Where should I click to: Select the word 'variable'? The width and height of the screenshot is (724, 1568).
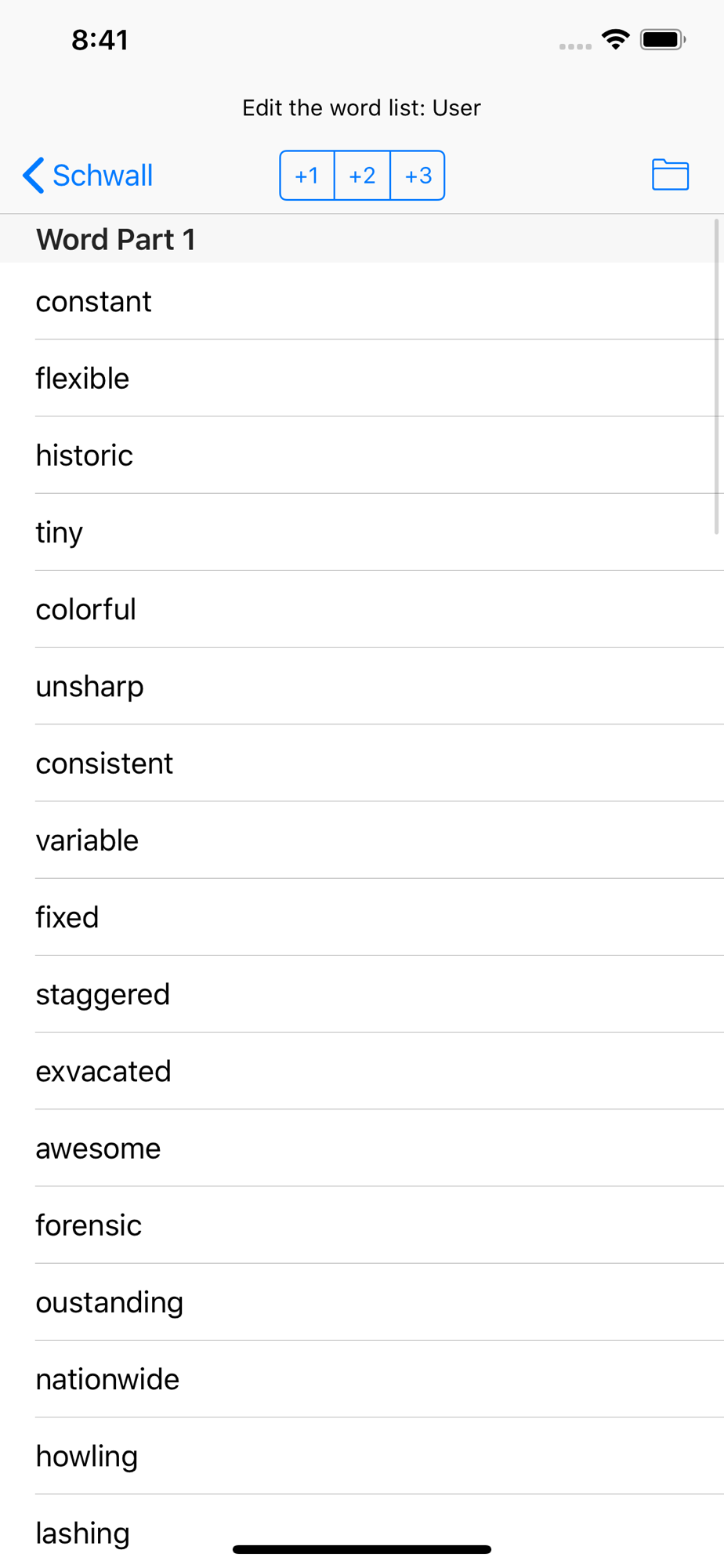pyautogui.click(x=362, y=840)
